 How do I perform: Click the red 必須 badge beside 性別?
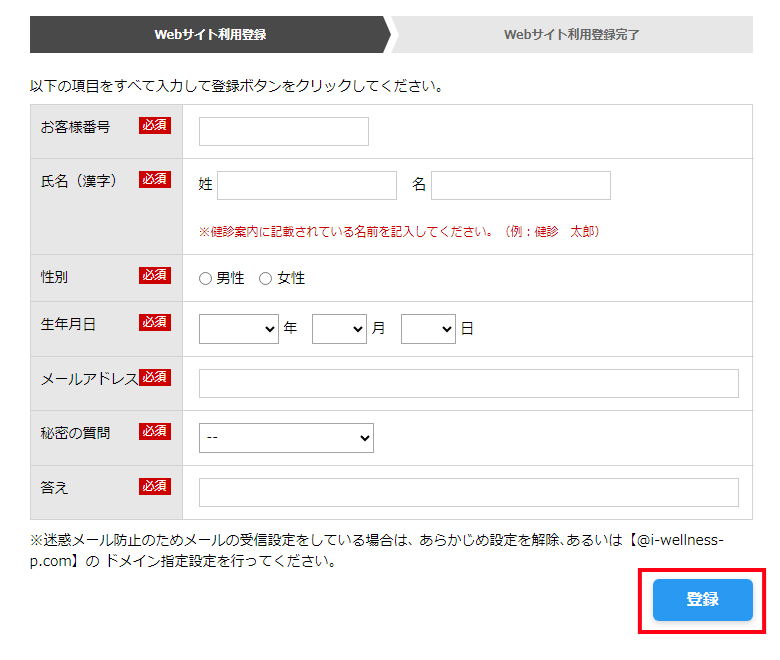(155, 275)
